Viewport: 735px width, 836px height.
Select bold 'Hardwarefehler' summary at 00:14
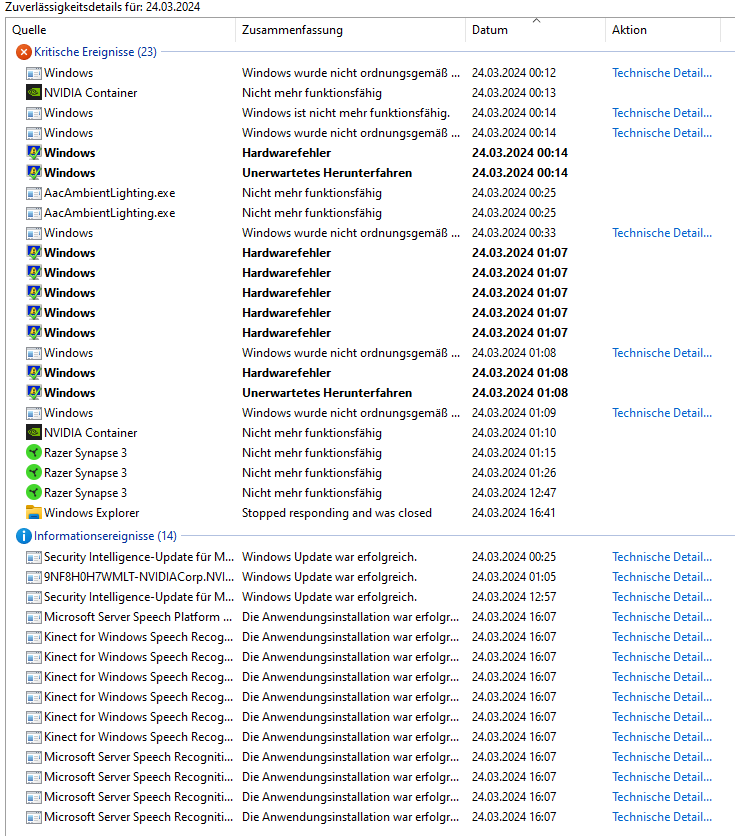pyautogui.click(x=287, y=152)
